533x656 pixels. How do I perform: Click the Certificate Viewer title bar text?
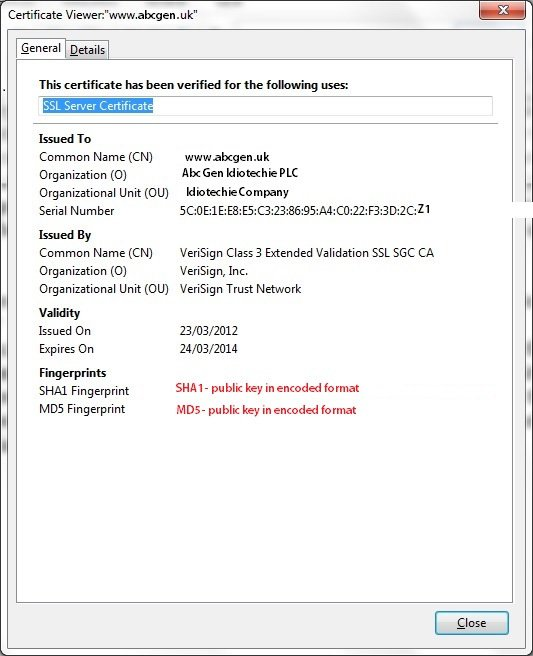tap(102, 15)
